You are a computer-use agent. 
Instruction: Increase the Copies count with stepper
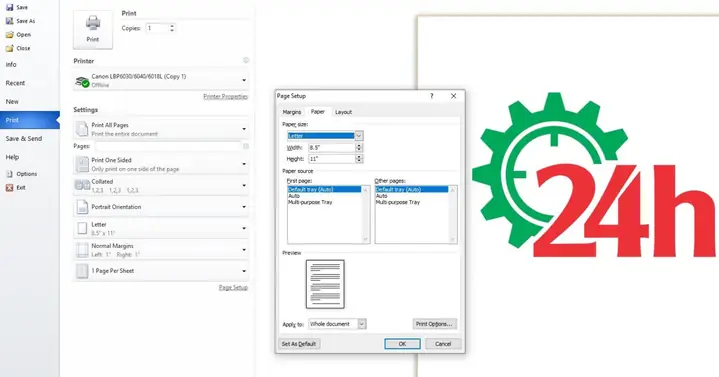pyautogui.click(x=172, y=26)
